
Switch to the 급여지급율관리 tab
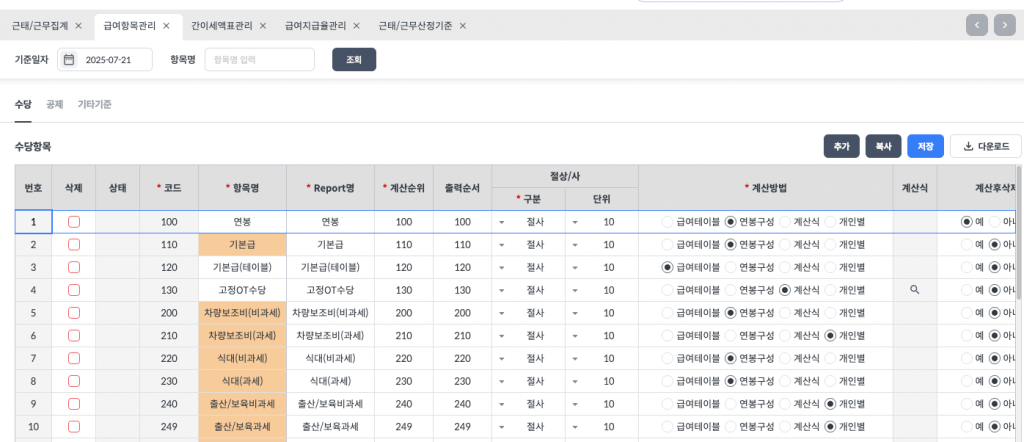pos(315,26)
